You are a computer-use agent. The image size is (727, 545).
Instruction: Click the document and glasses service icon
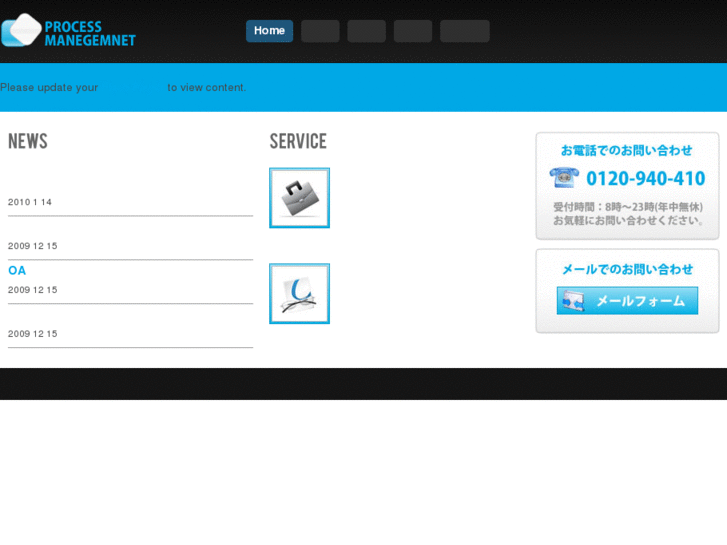pos(300,294)
